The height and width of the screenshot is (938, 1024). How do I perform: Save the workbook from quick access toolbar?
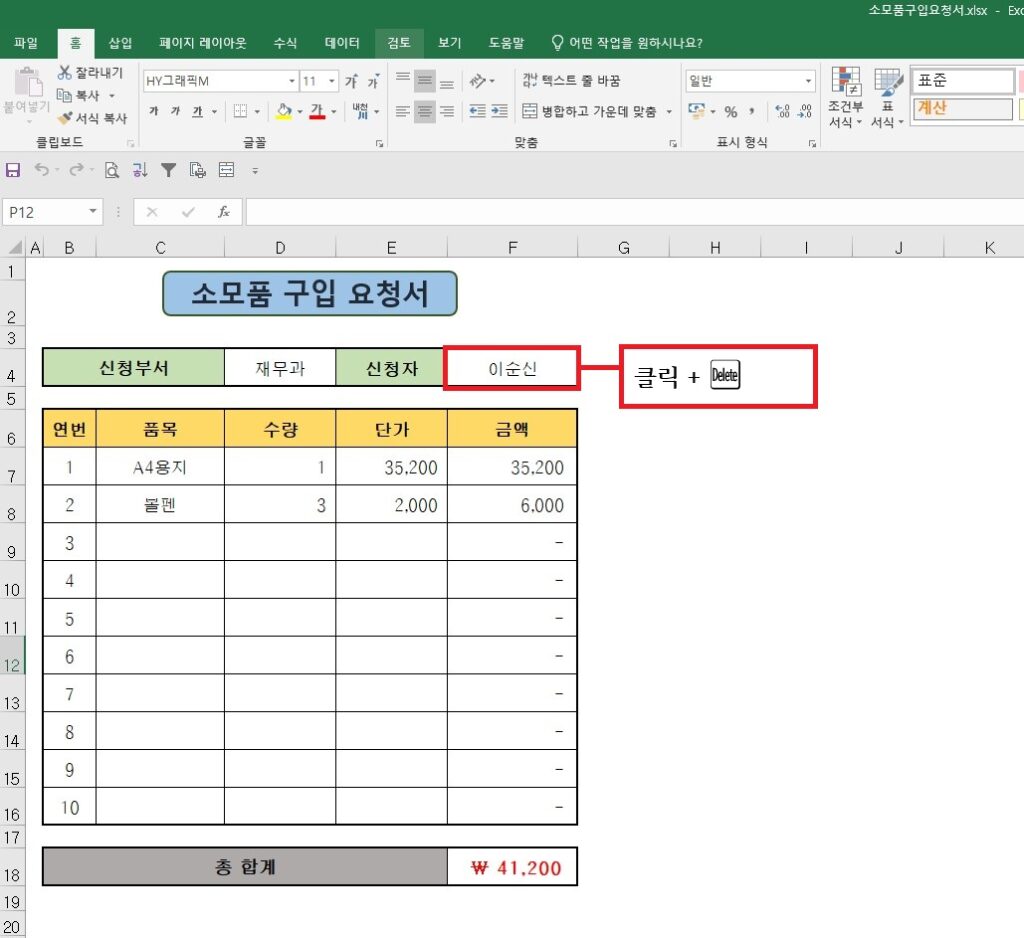click(x=13, y=170)
